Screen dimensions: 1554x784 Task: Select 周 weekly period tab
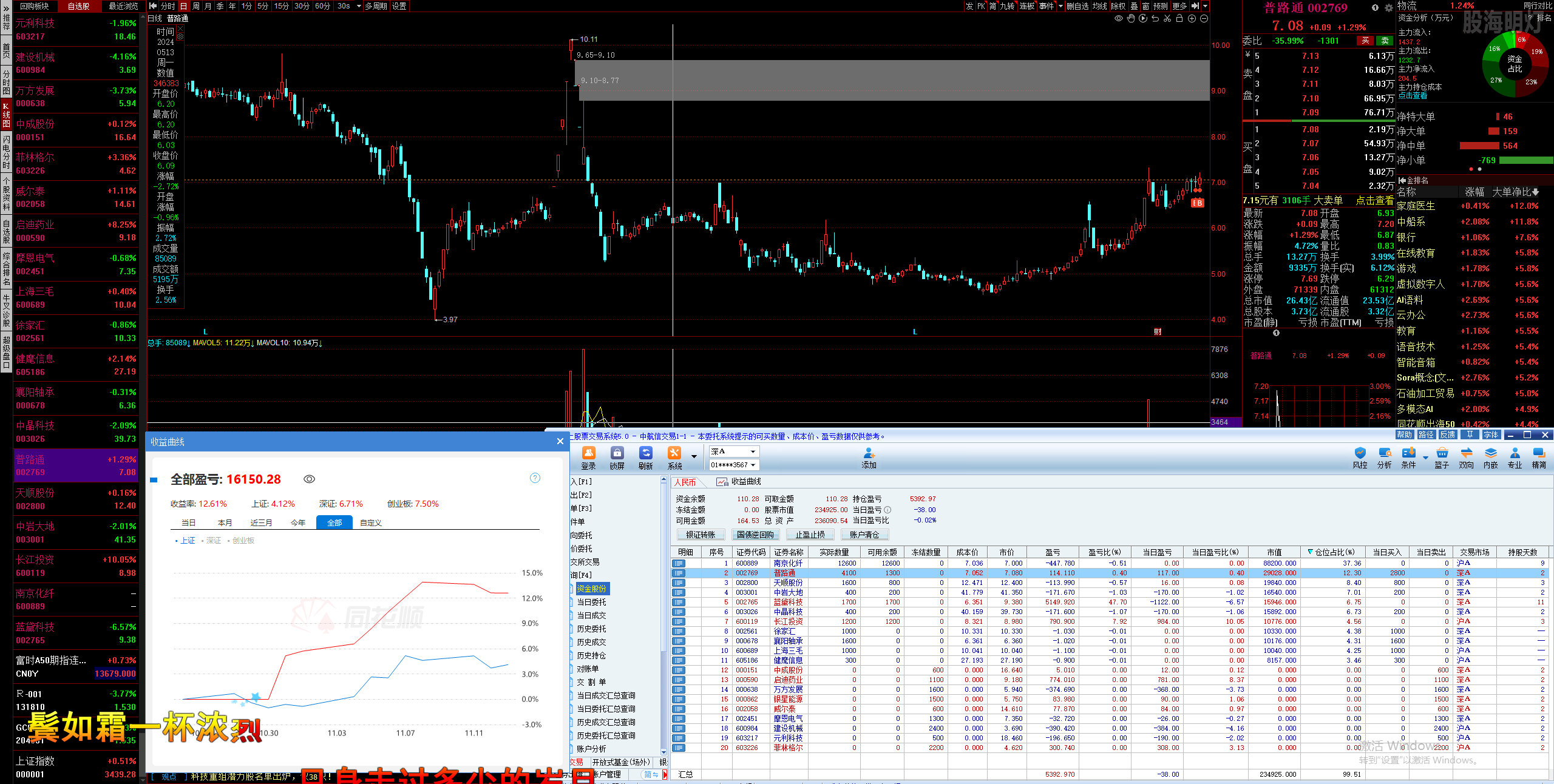click(x=195, y=6)
